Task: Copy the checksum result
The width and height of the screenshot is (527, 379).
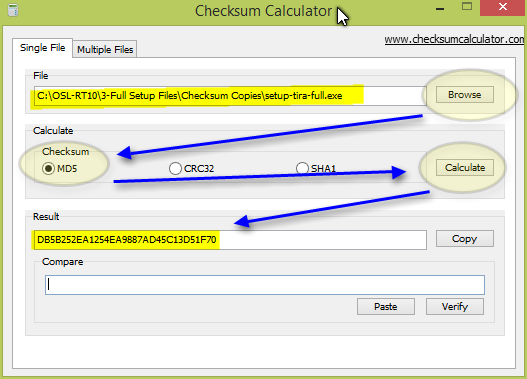Action: 464,239
